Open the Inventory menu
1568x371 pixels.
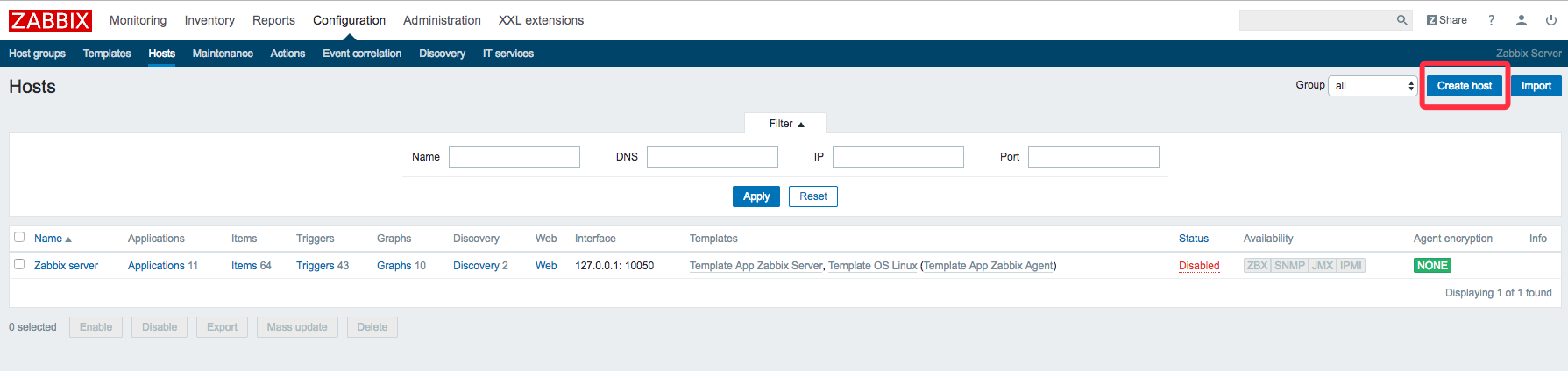pos(209,20)
